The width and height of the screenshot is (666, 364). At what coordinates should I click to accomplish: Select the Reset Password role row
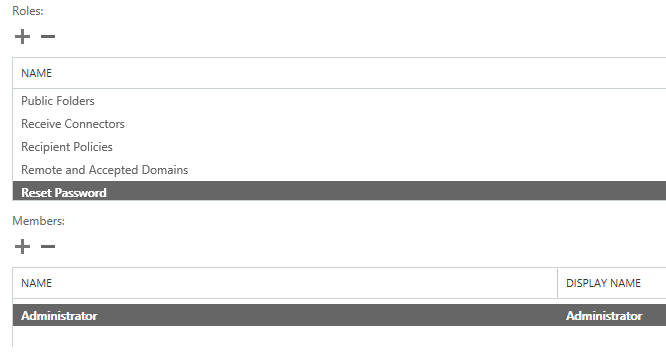click(x=339, y=191)
